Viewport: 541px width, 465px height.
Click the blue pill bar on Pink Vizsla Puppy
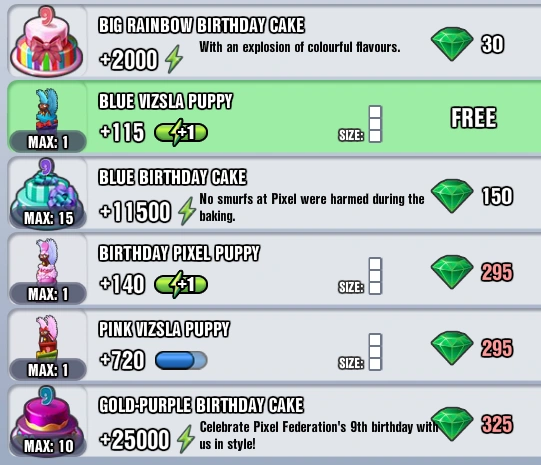click(181, 360)
